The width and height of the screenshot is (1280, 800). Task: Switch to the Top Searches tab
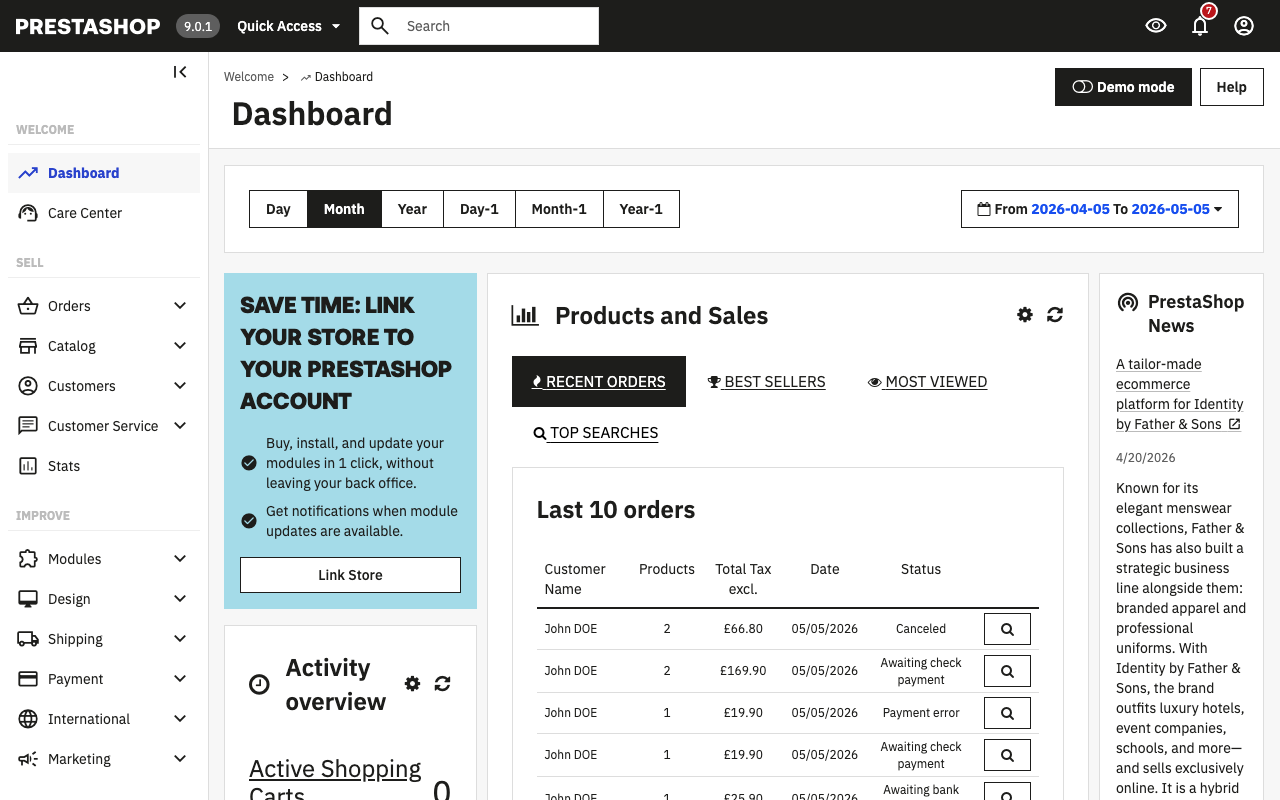point(596,433)
